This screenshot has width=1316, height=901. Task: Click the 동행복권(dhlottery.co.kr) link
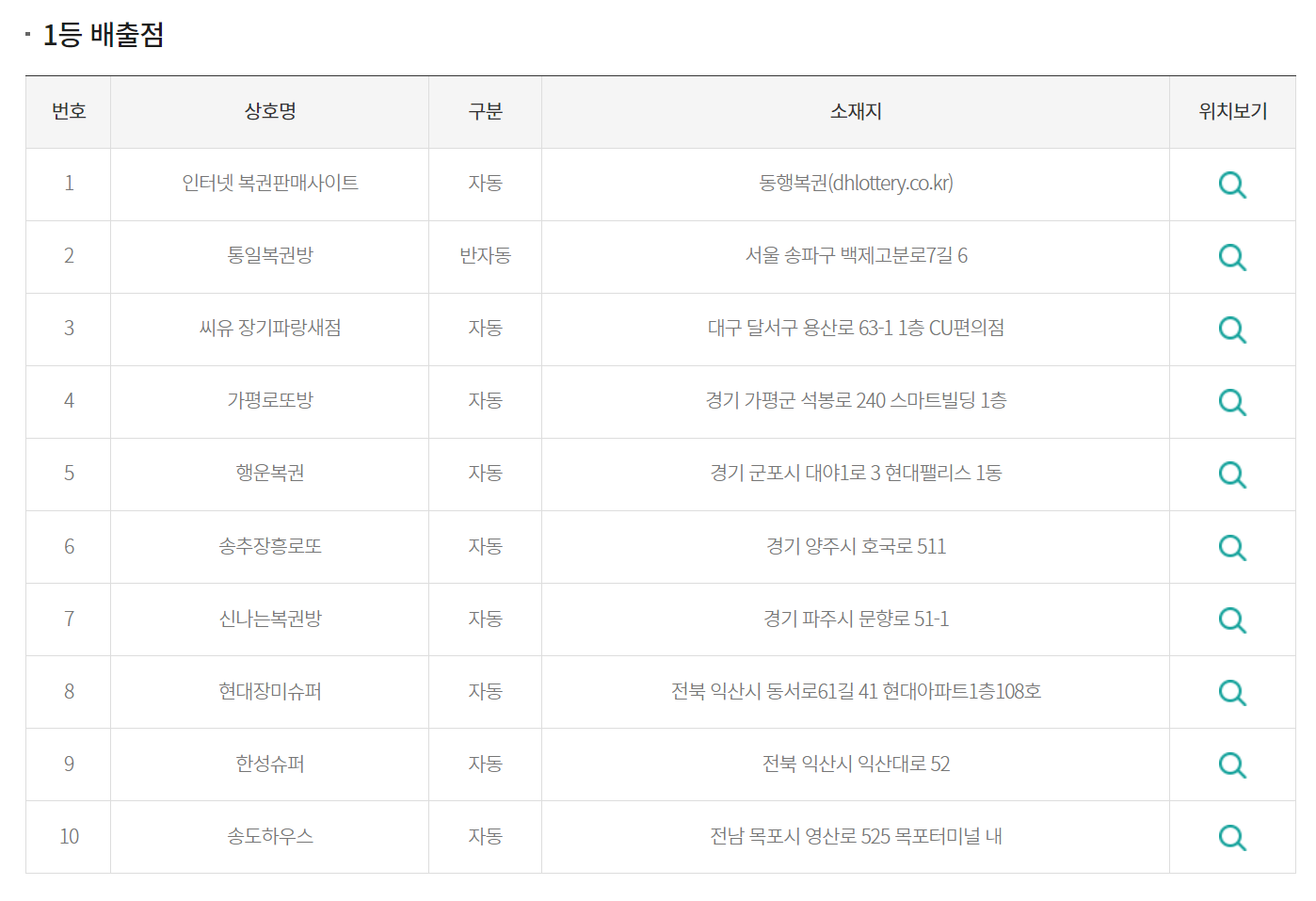855,185
